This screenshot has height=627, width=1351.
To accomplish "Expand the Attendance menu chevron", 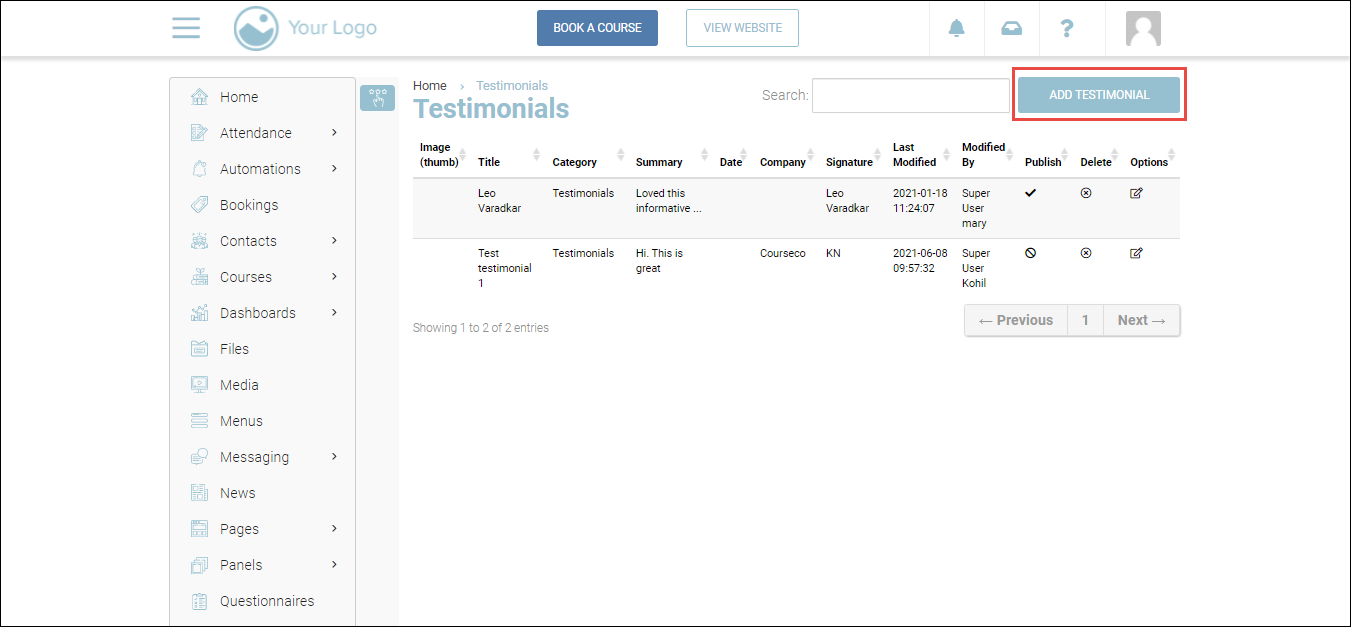I will tap(334, 132).
